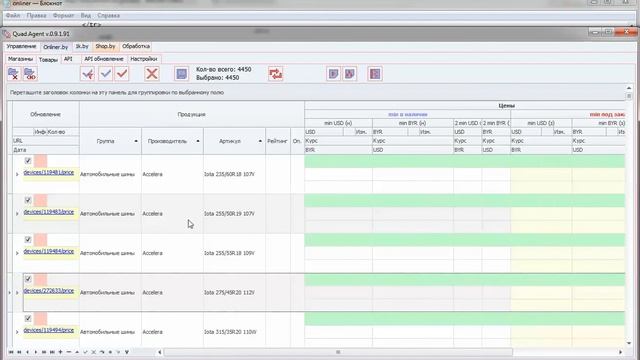Expand row of Iota 255/55R18 109V
The image size is (640, 360).
(x=17, y=253)
